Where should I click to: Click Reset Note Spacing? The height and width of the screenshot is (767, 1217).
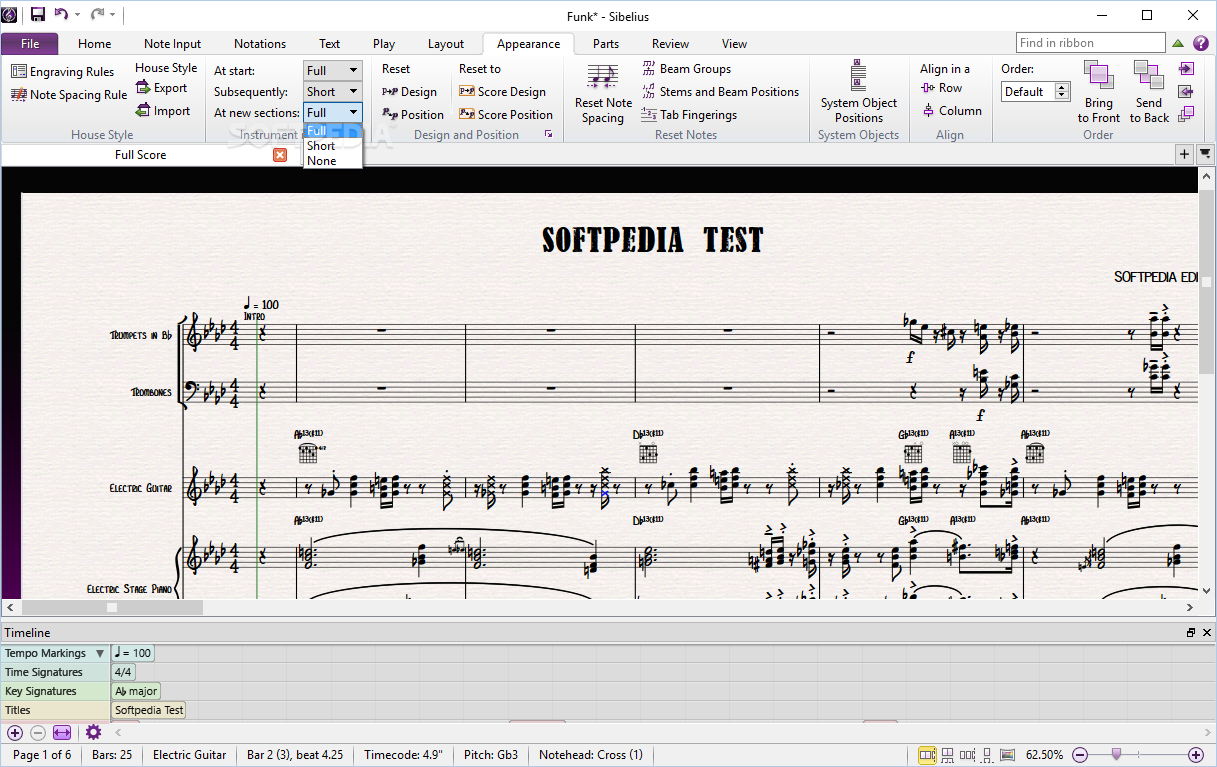click(x=603, y=93)
